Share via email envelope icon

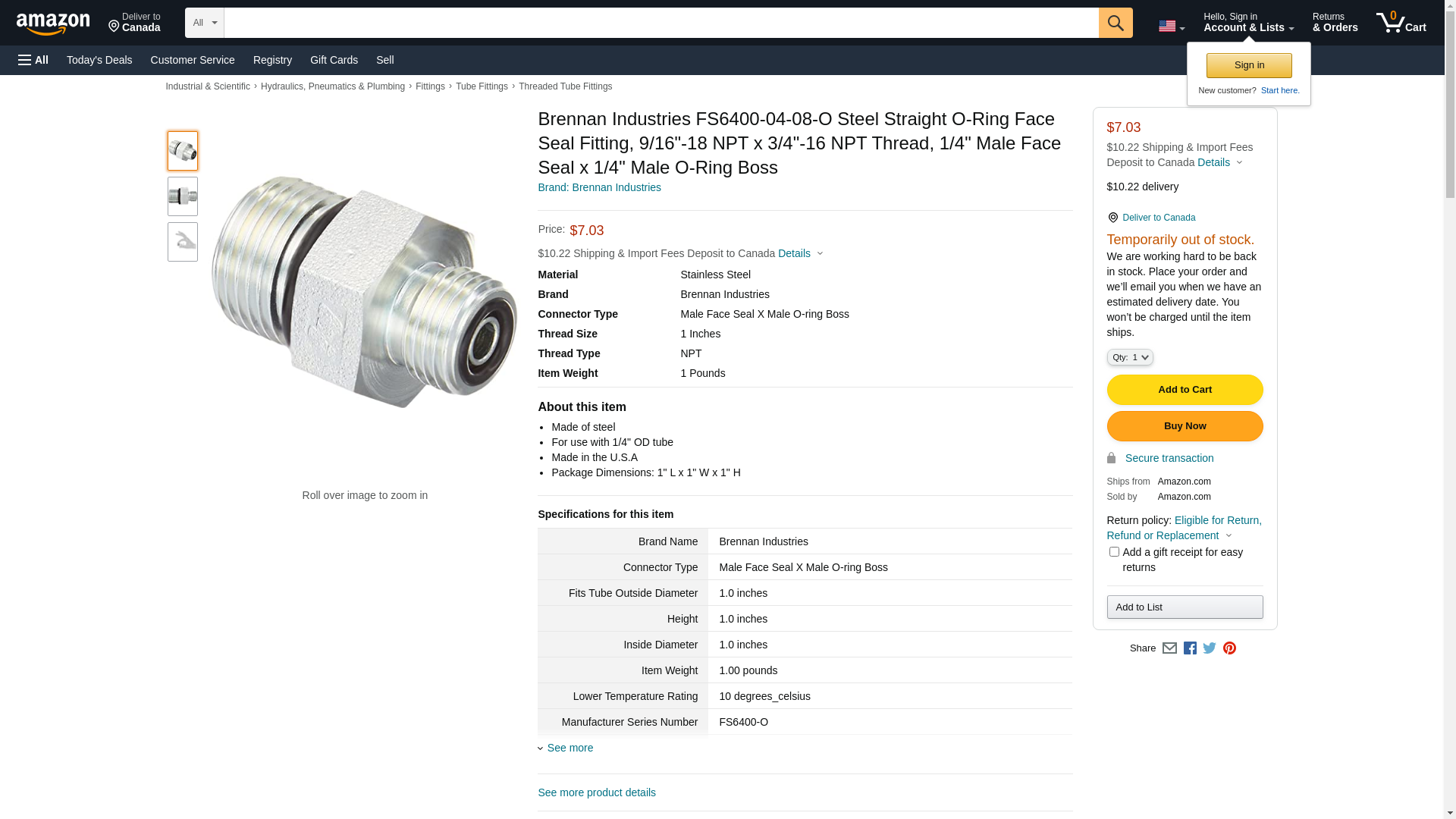1169,648
